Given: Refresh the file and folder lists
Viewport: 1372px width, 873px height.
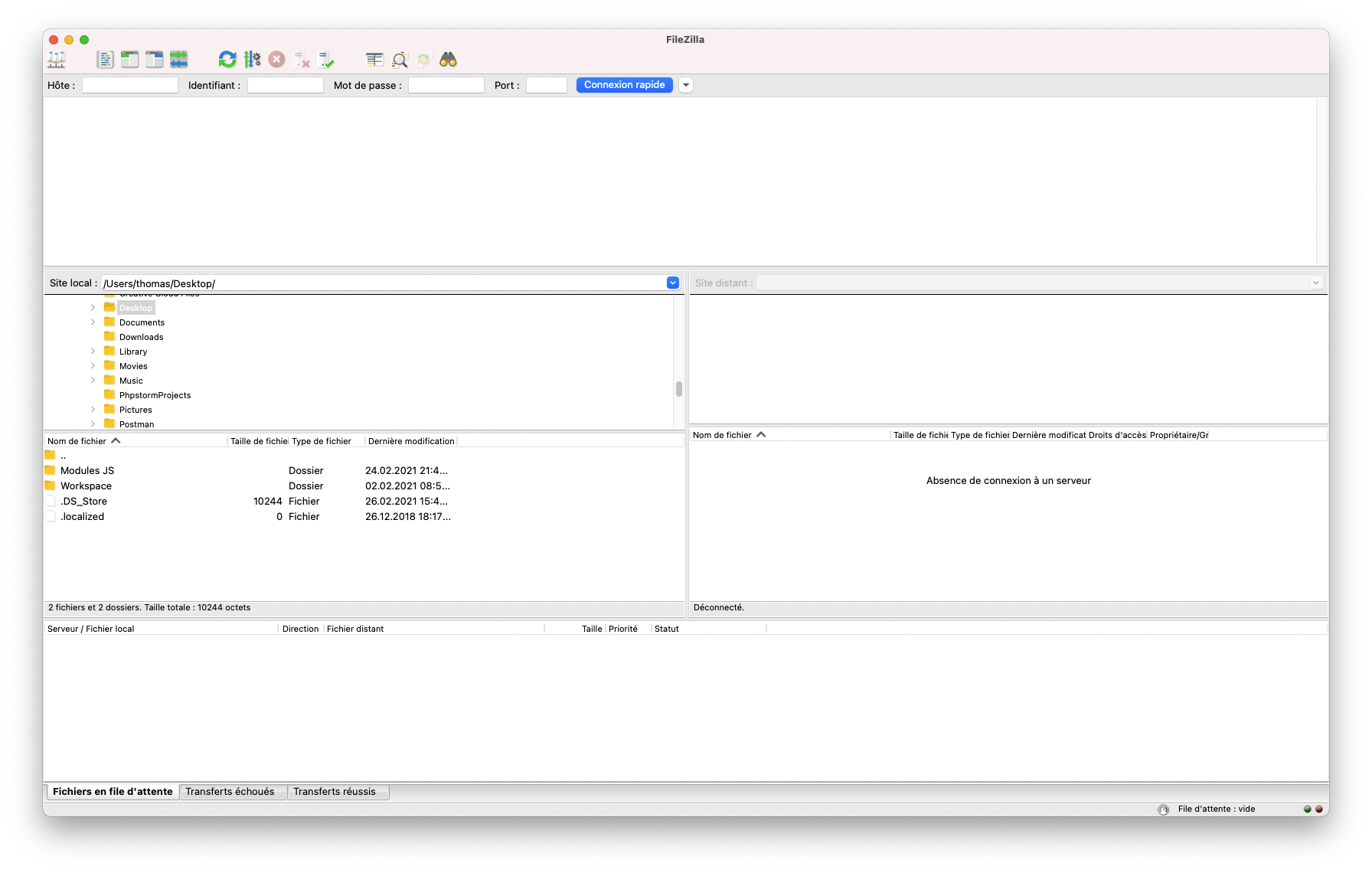Looking at the screenshot, I should click(x=227, y=59).
